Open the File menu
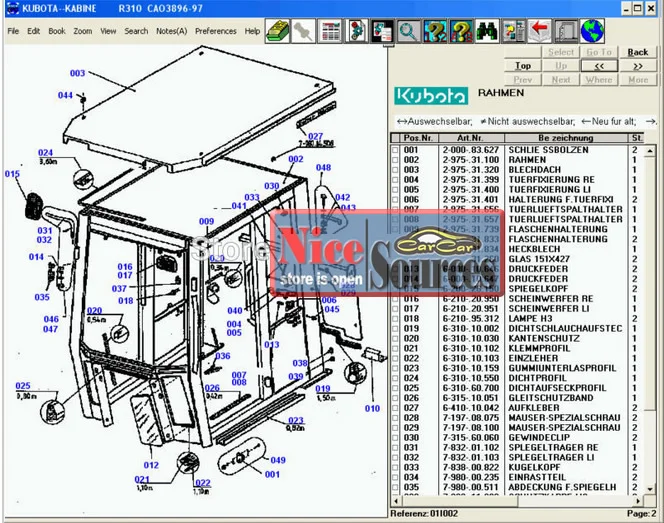This screenshot has width=664, height=523. (13, 31)
